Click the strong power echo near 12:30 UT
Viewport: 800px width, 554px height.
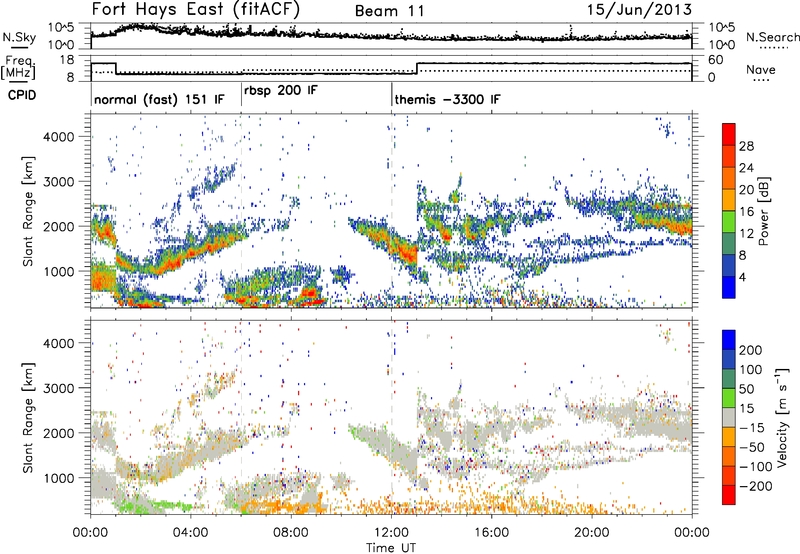tap(405, 250)
